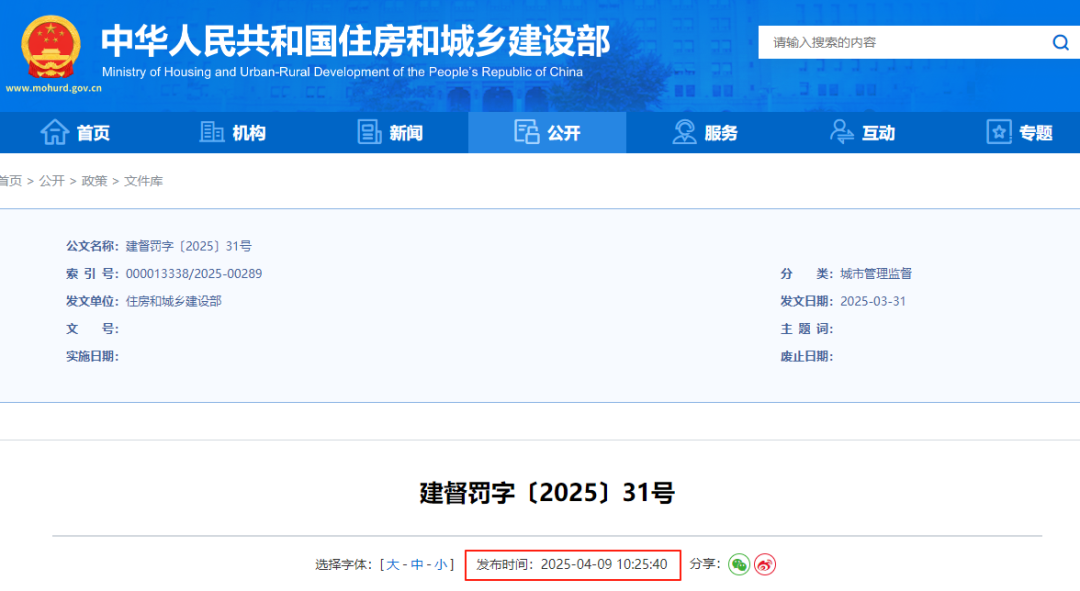Viewport: 1080px width, 591px height.
Task: Go to 文件库 in the breadcrumb
Action: (143, 181)
